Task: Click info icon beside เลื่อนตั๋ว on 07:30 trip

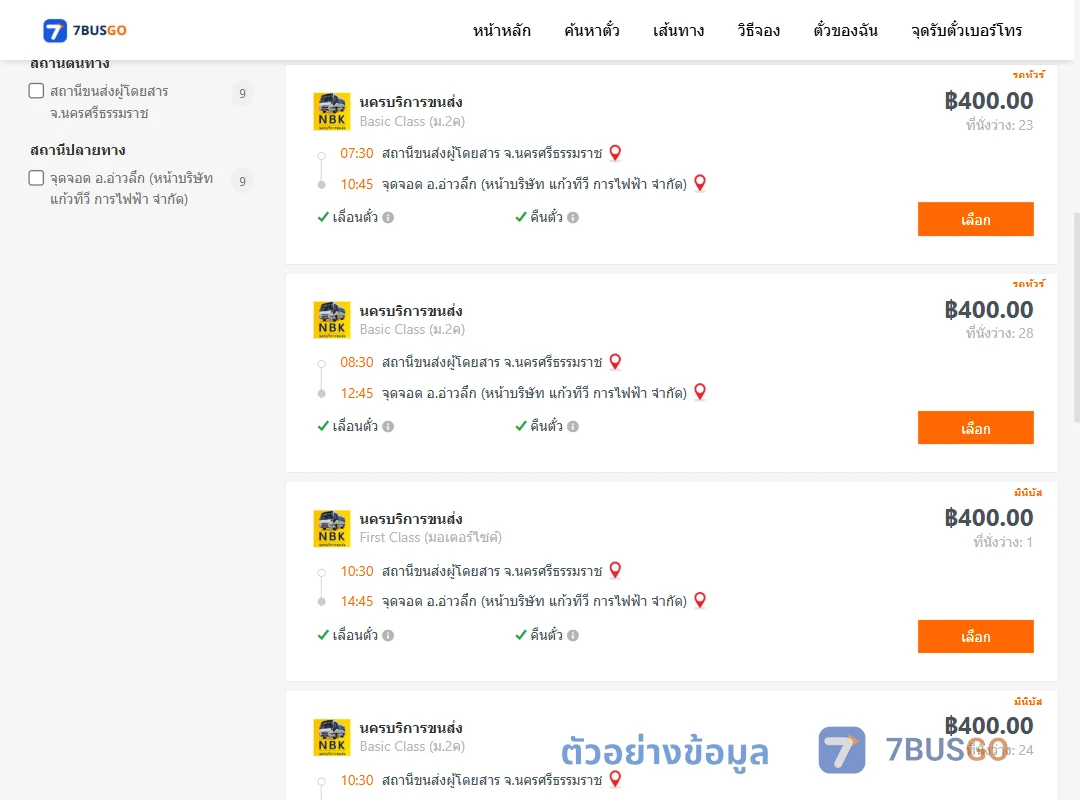Action: click(x=388, y=218)
